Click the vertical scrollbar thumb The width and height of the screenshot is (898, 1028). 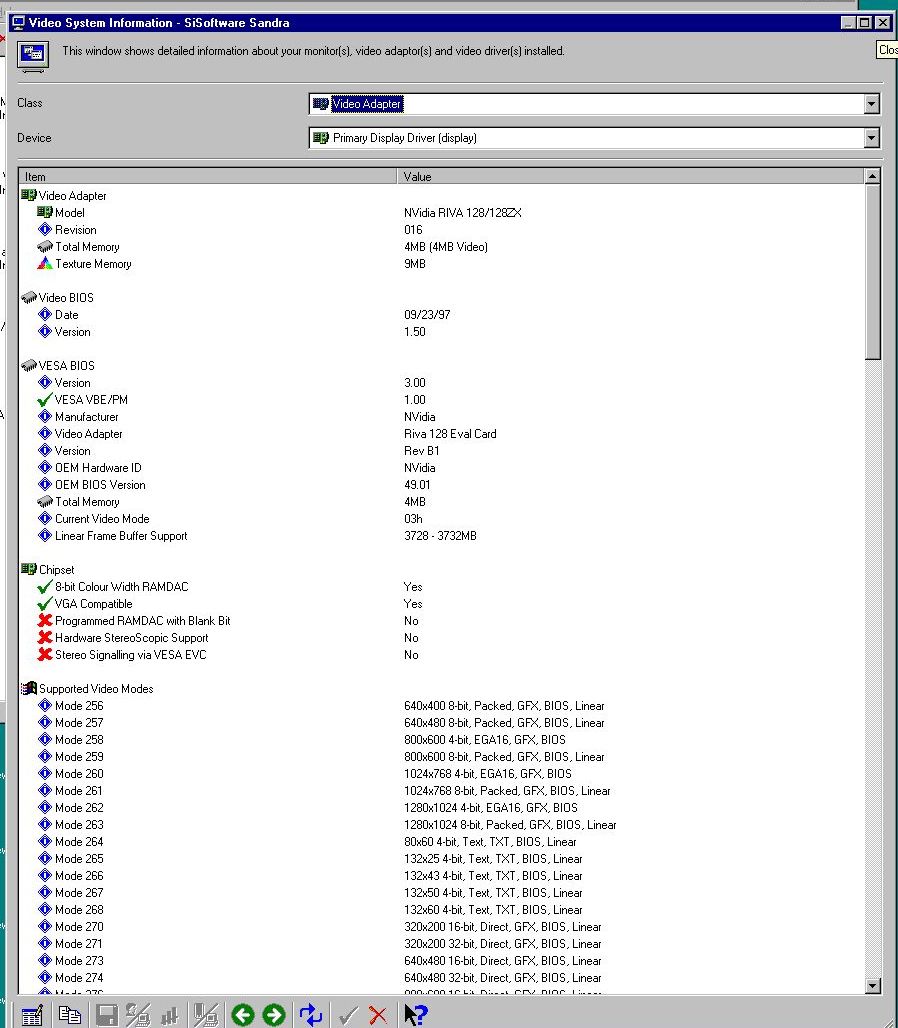872,271
